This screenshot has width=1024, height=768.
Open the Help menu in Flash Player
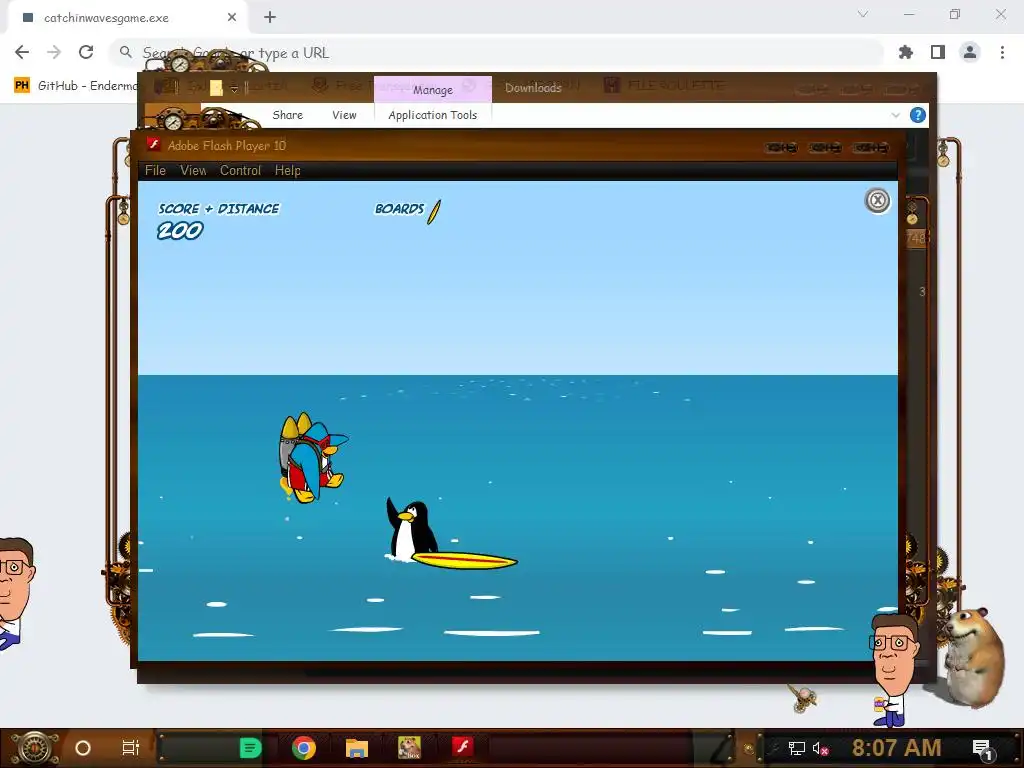click(x=287, y=170)
